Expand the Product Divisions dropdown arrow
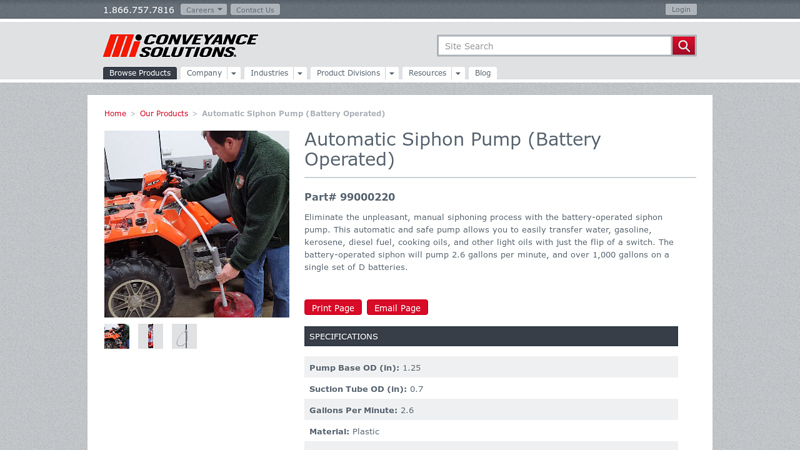800x450 pixels. (x=392, y=73)
